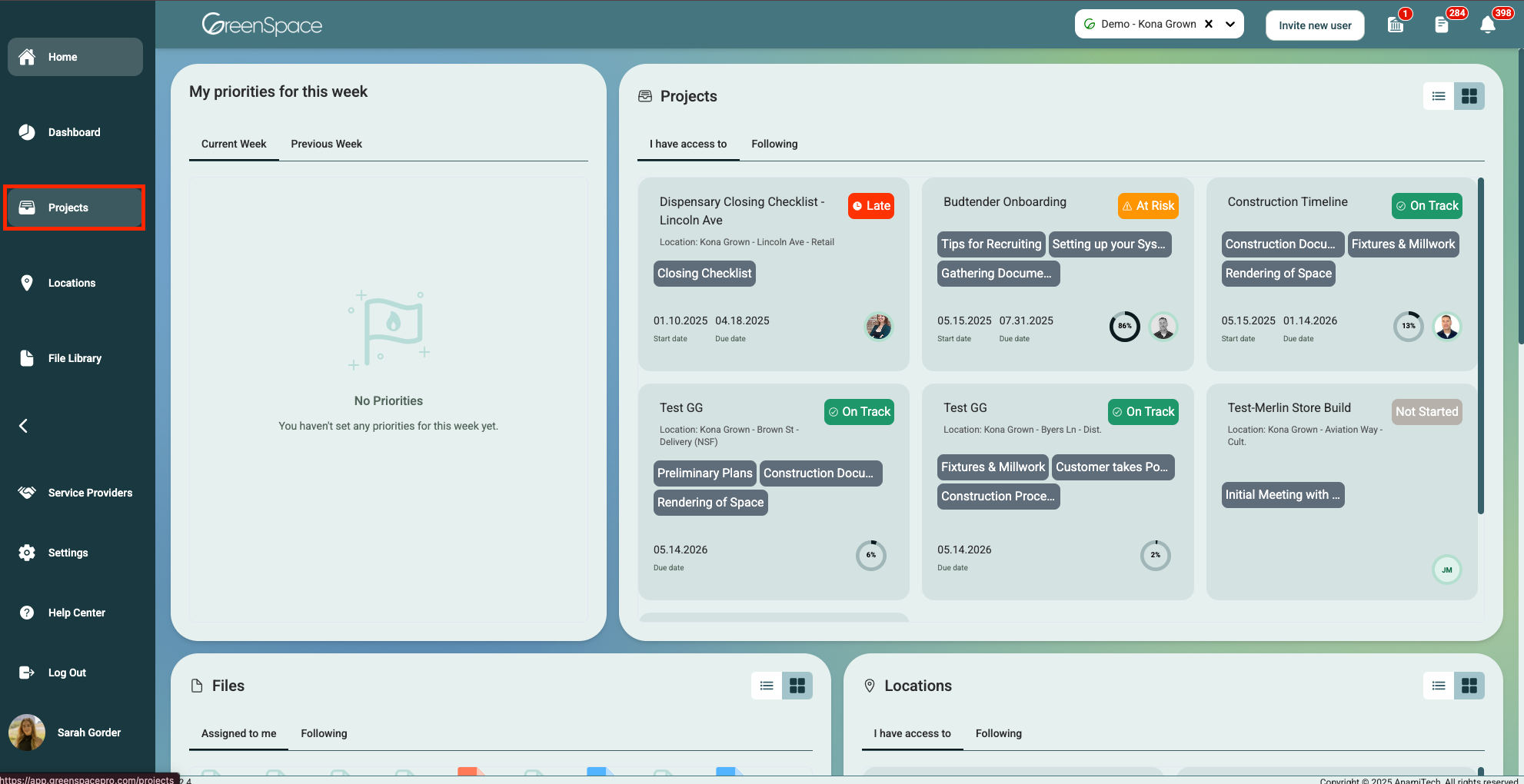The image size is (1524, 784).
Task: Open the Construction Timeline project
Action: tap(1287, 201)
